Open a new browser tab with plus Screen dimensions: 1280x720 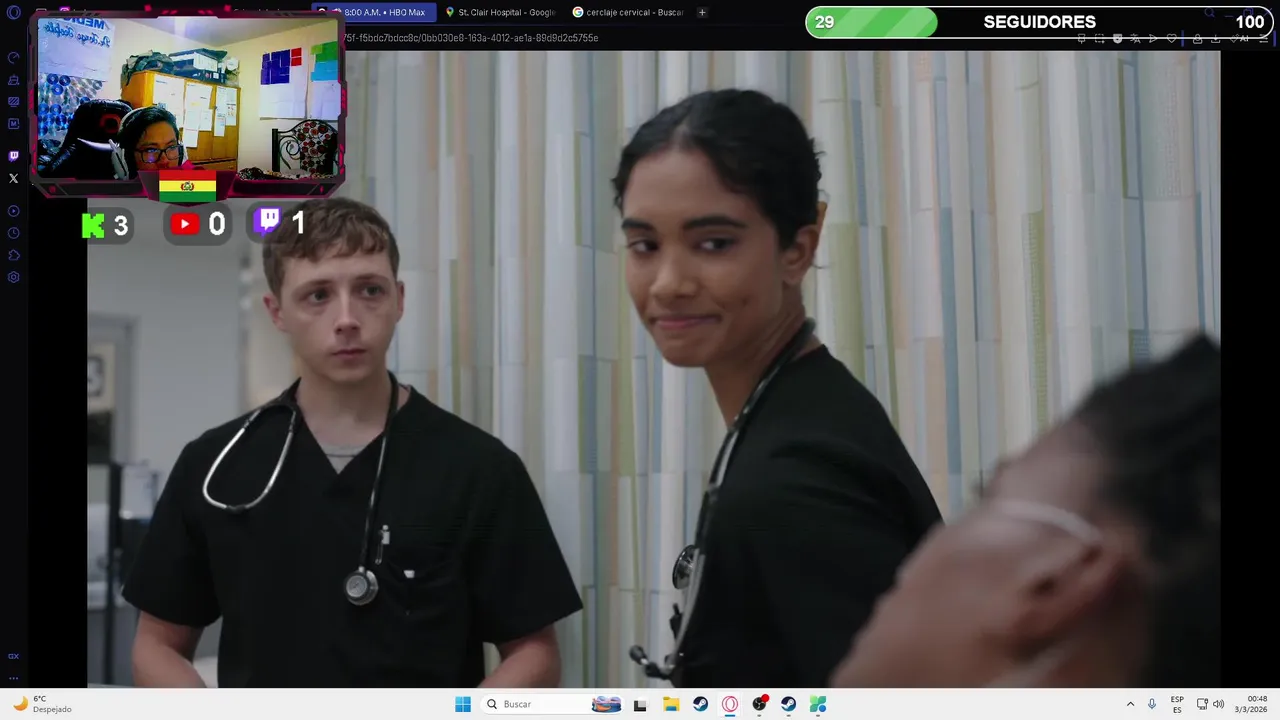coord(702,12)
